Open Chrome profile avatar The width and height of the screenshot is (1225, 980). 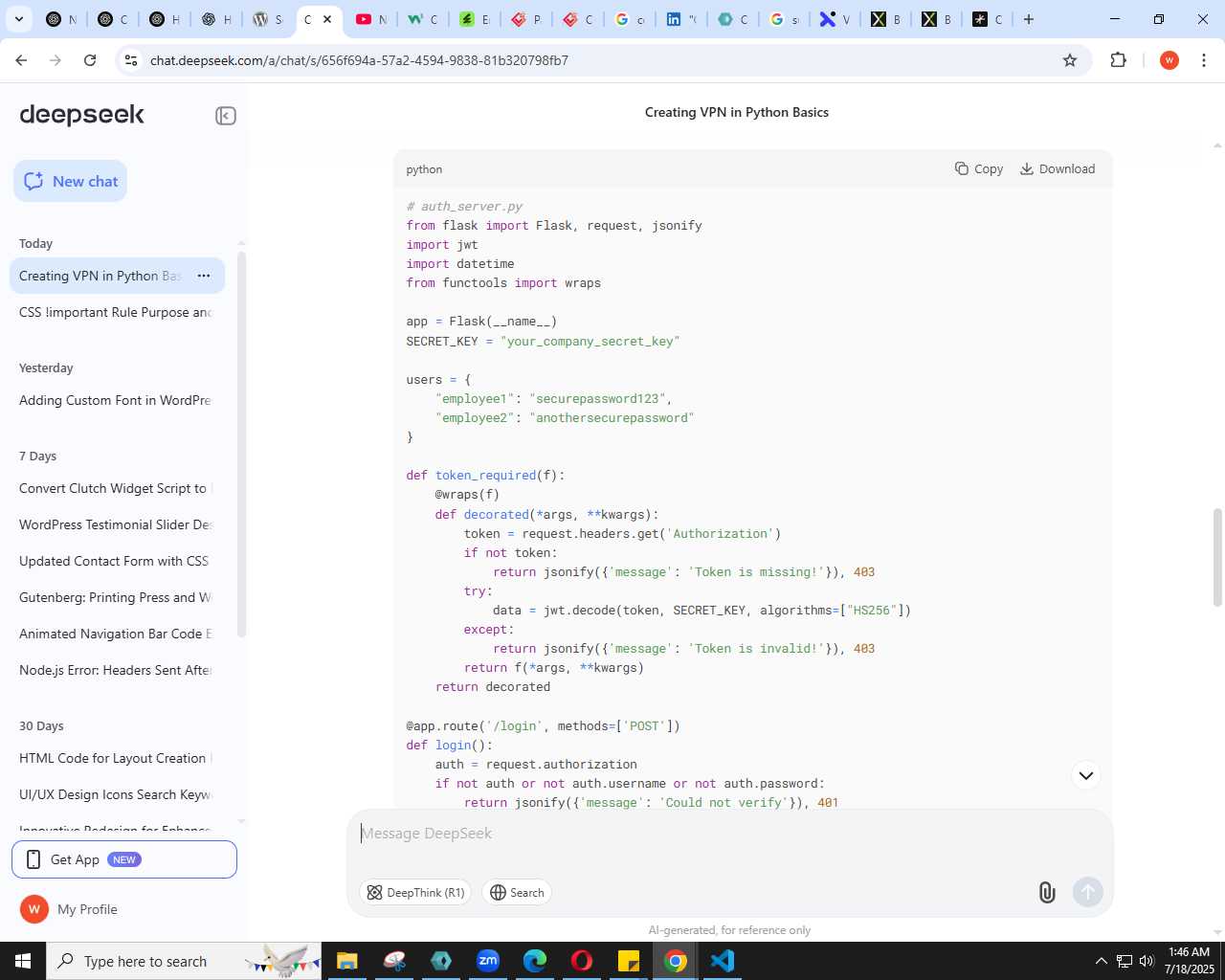click(x=1169, y=60)
